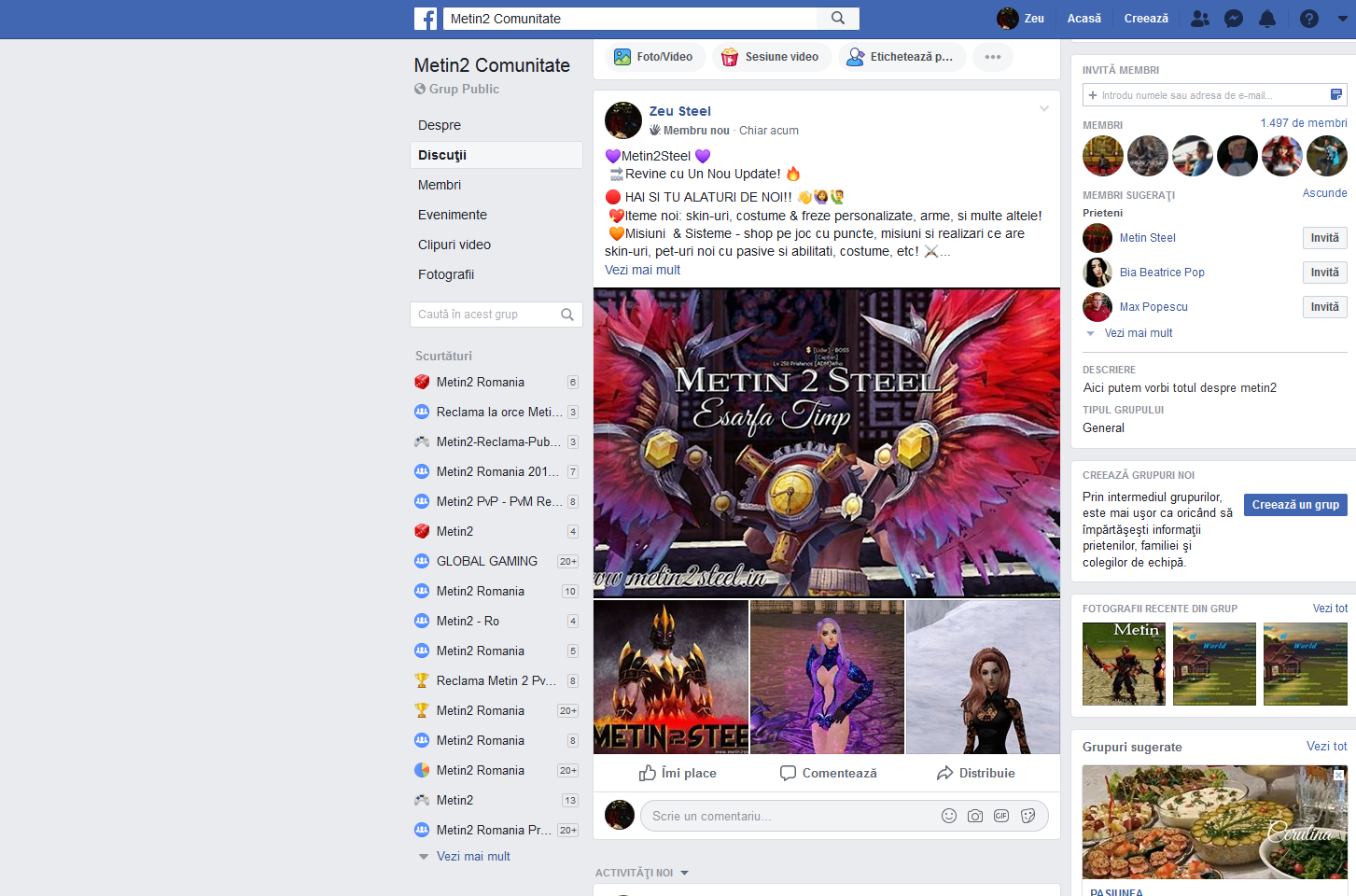The height and width of the screenshot is (896, 1356).
Task: Insert a GIF in comment
Action: [1001, 816]
